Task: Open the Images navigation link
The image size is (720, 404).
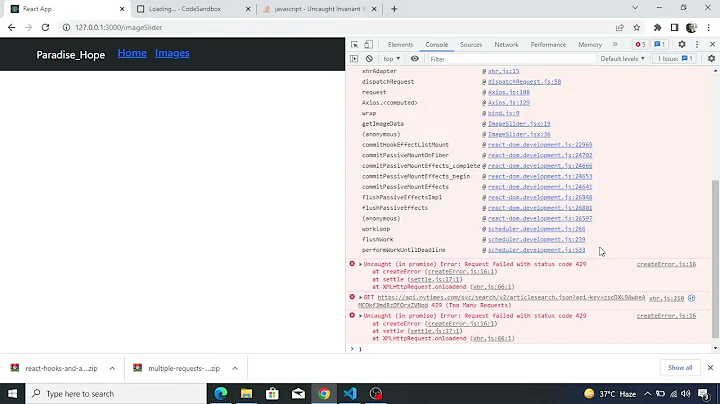Action: [172, 53]
